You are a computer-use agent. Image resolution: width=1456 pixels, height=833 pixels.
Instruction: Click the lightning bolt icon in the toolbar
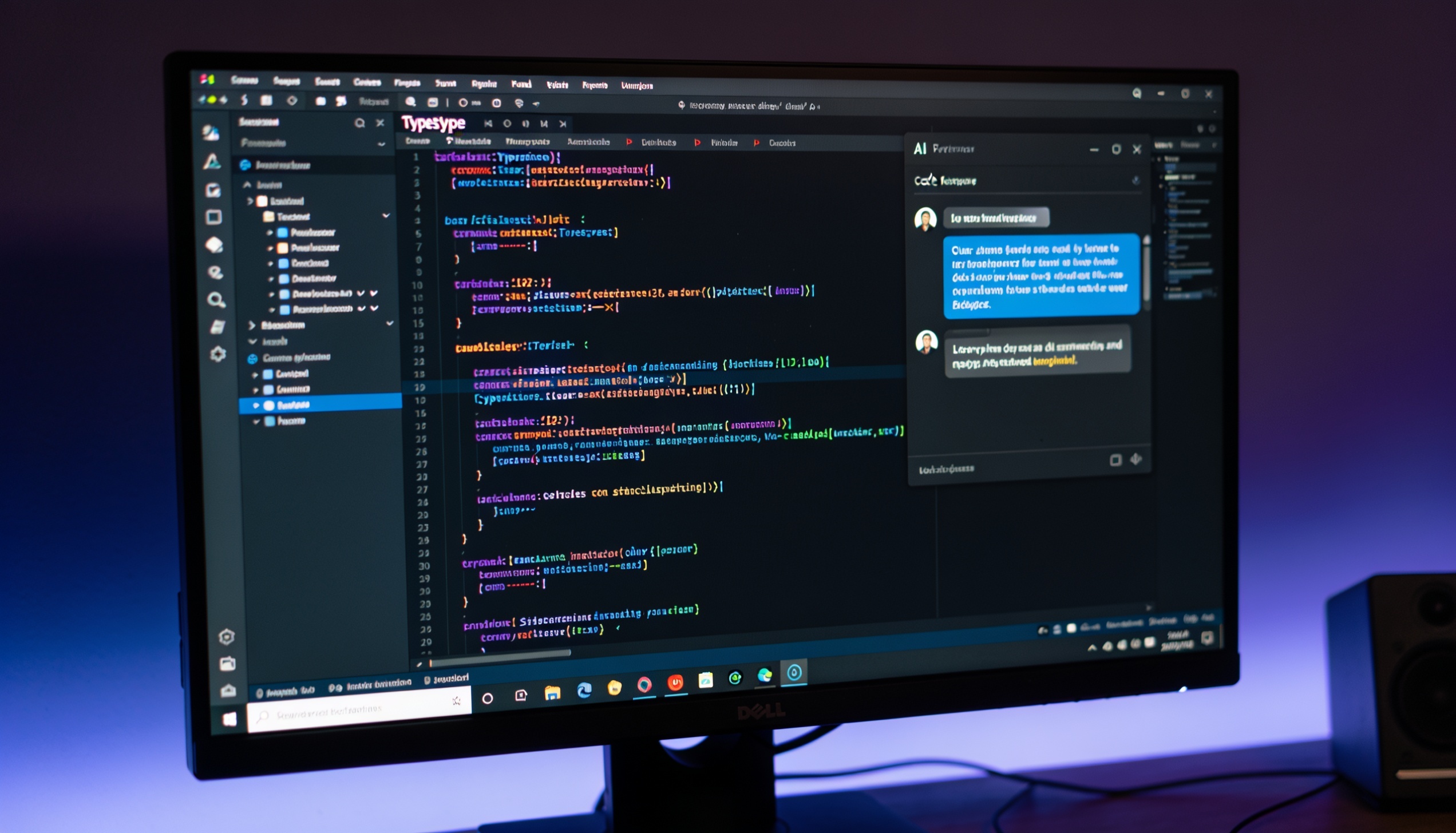pos(244,100)
